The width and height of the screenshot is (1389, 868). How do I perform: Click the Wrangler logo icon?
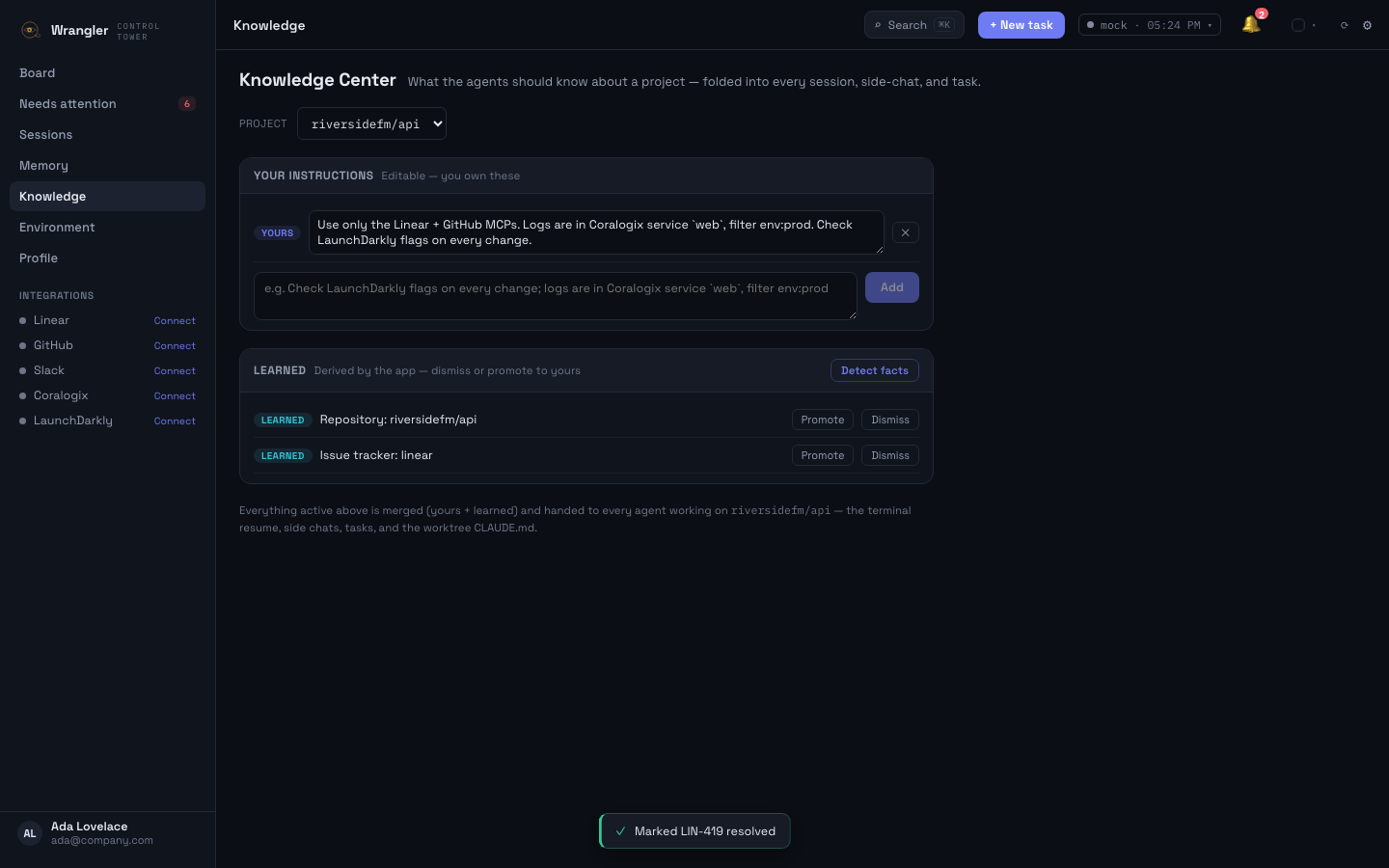tap(30, 30)
